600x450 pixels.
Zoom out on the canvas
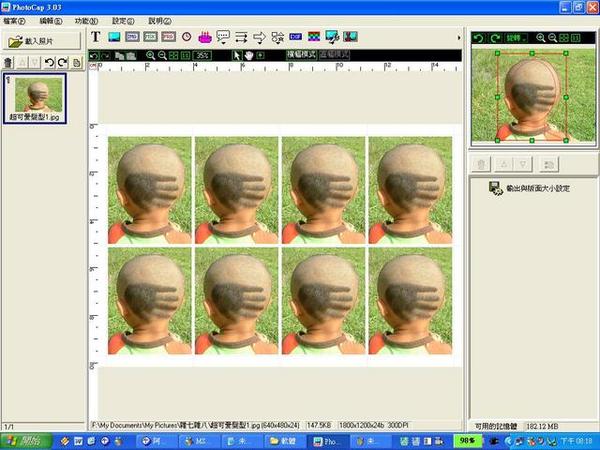pos(162,56)
